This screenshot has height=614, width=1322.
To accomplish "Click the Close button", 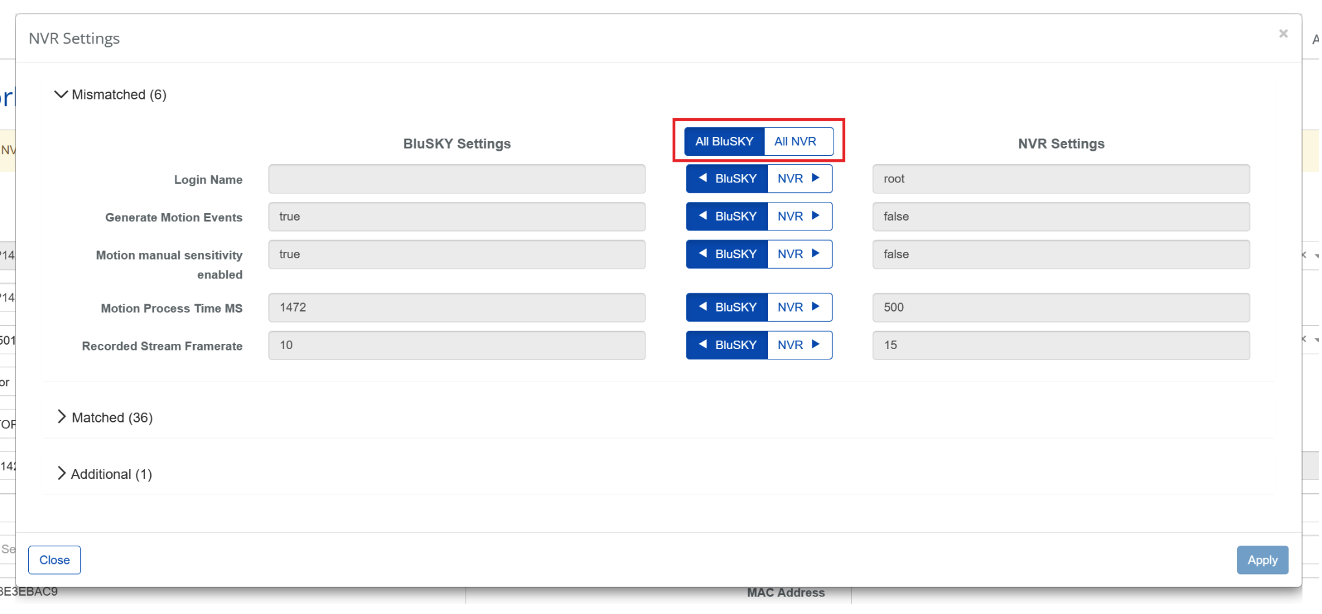I will pyautogui.click(x=54, y=560).
